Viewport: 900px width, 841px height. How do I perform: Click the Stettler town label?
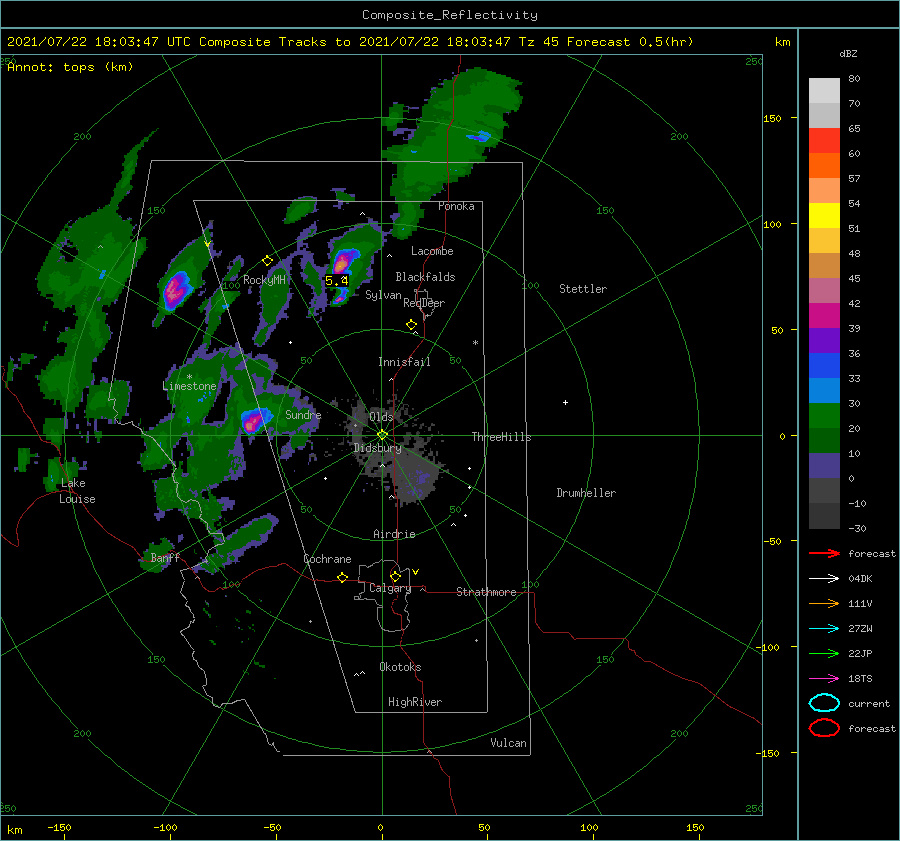583,289
